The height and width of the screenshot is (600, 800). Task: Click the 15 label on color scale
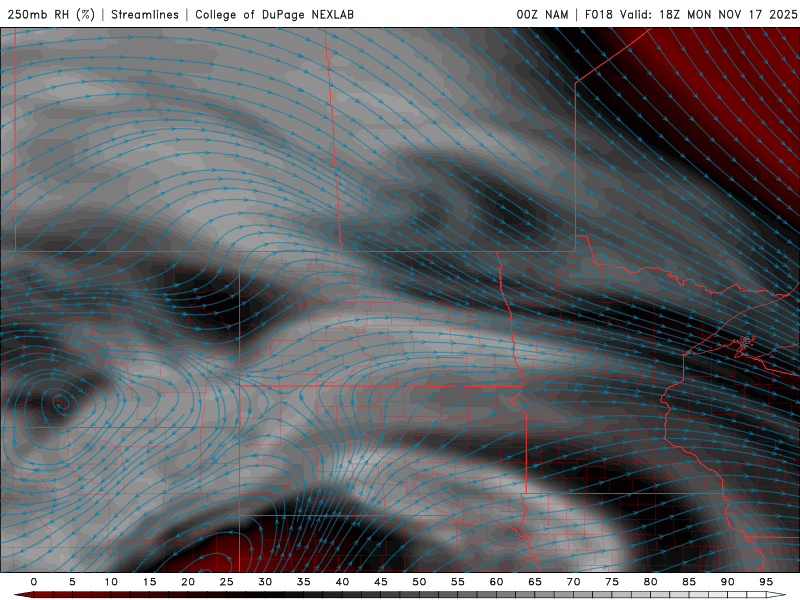point(149,582)
